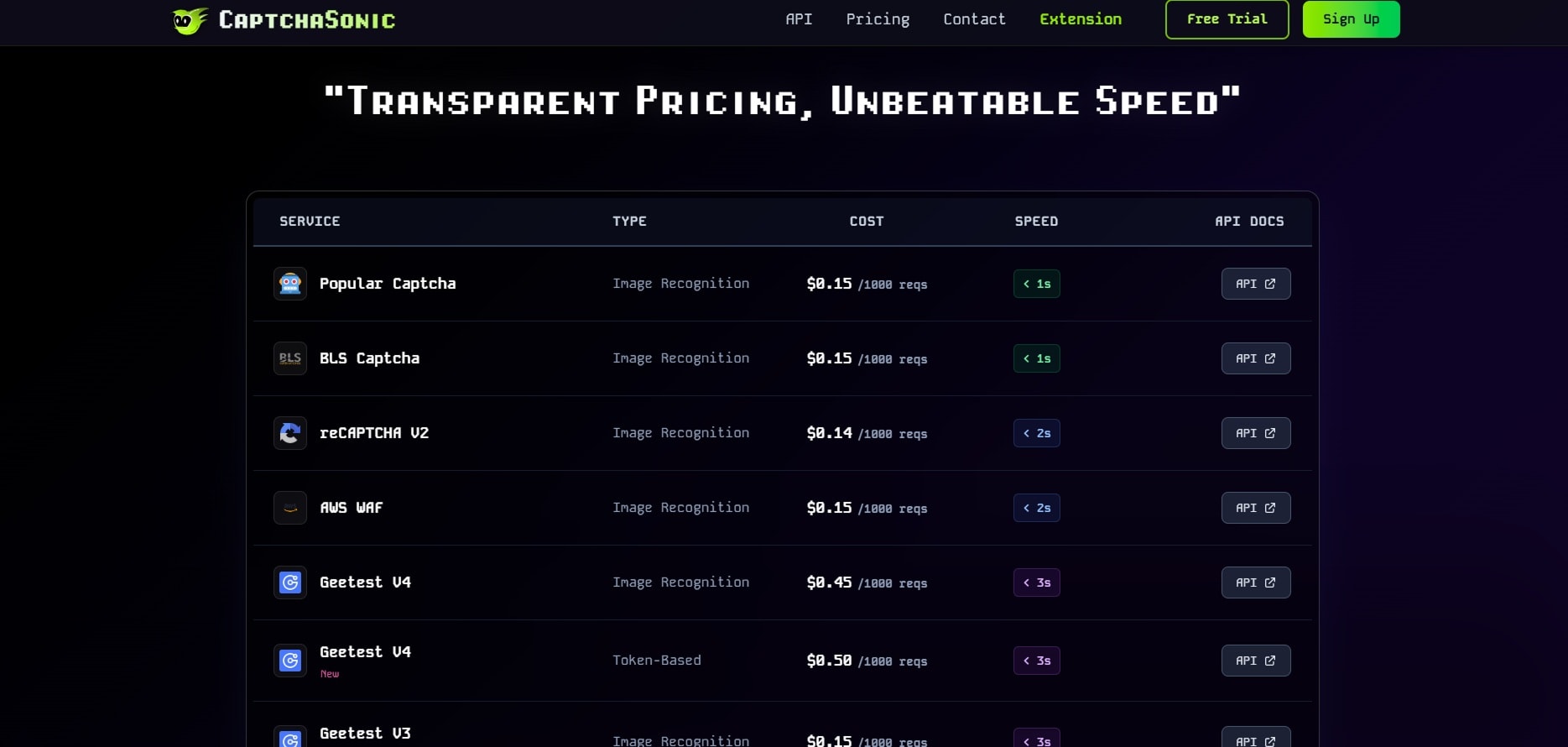Start the Free Trial
Image resolution: width=1568 pixels, height=747 pixels.
click(1227, 19)
